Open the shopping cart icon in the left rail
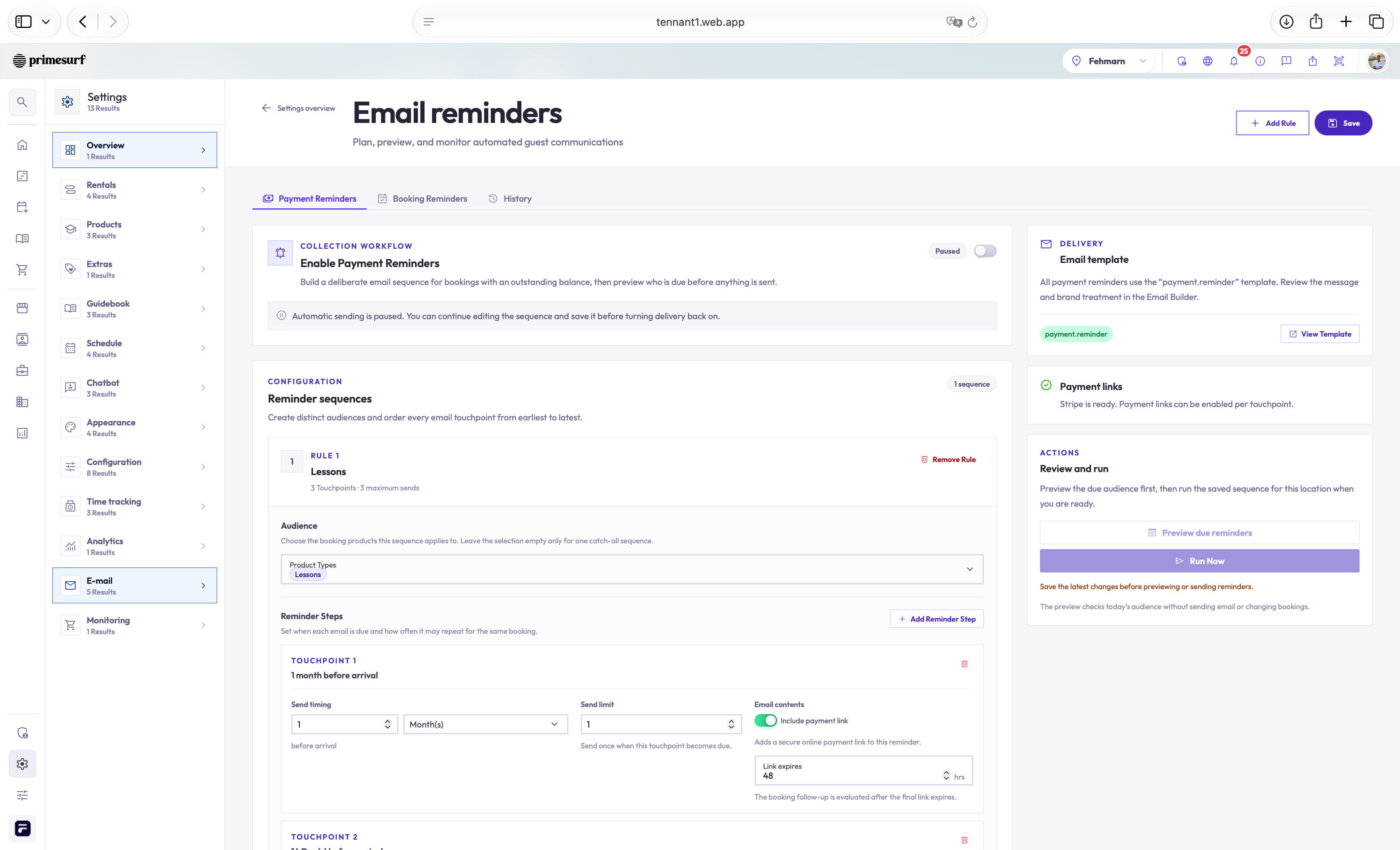The image size is (1400, 850). click(x=22, y=269)
